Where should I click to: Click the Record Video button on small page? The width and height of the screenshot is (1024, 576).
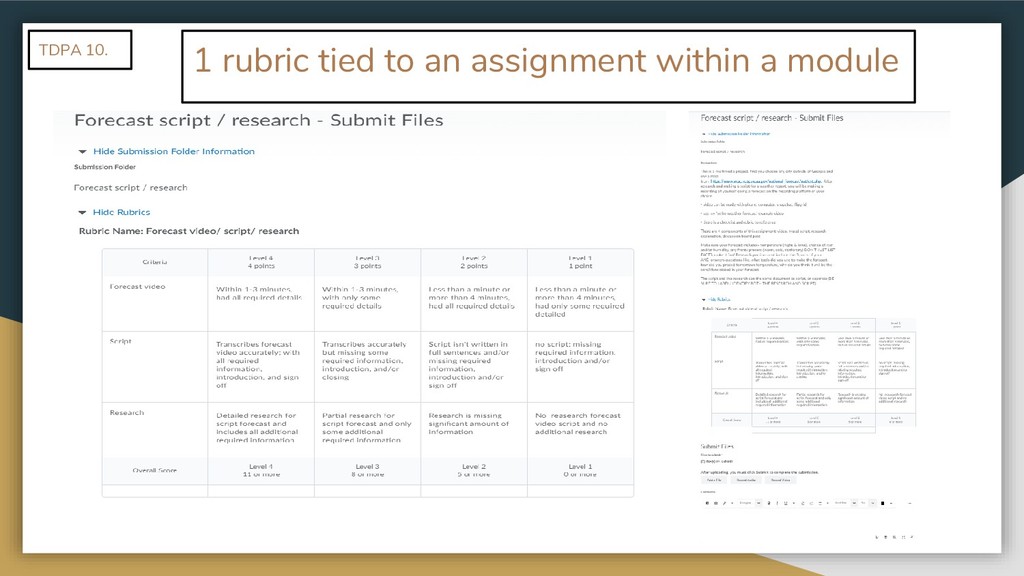(780, 480)
